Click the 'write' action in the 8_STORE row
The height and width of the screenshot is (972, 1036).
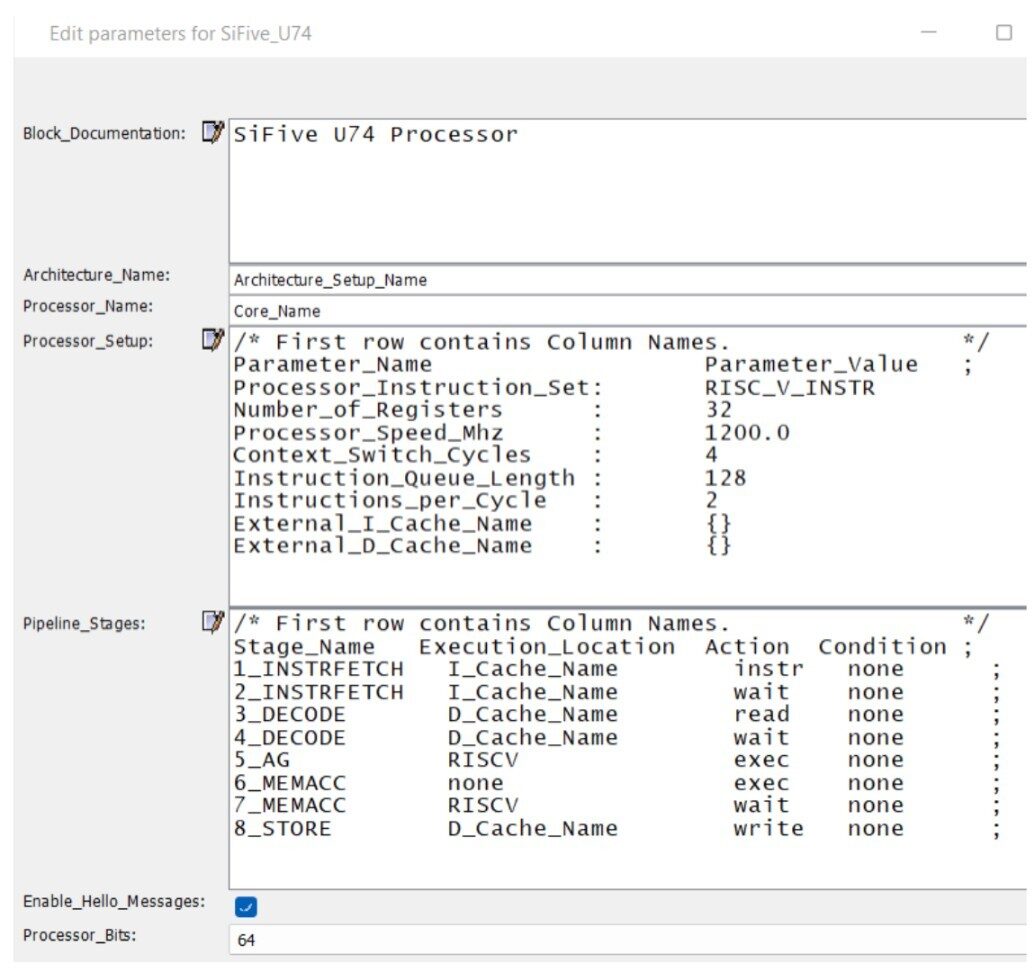pyautogui.click(x=767, y=828)
